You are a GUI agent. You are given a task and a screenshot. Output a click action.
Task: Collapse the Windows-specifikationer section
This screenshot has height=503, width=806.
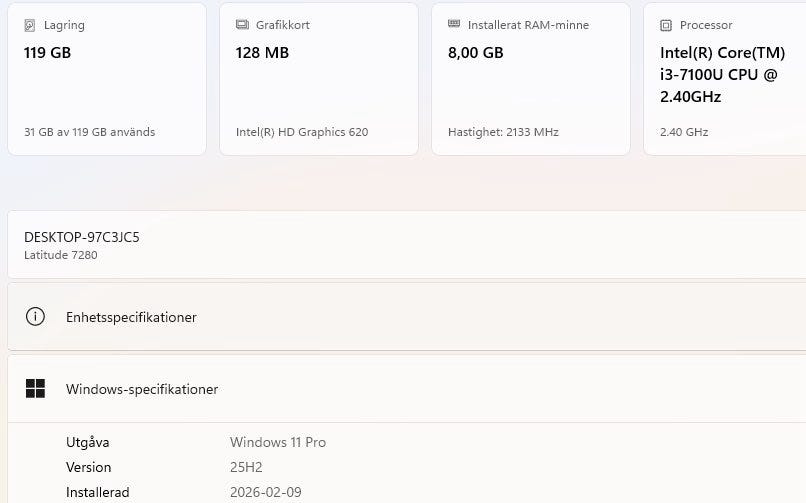click(x=400, y=389)
